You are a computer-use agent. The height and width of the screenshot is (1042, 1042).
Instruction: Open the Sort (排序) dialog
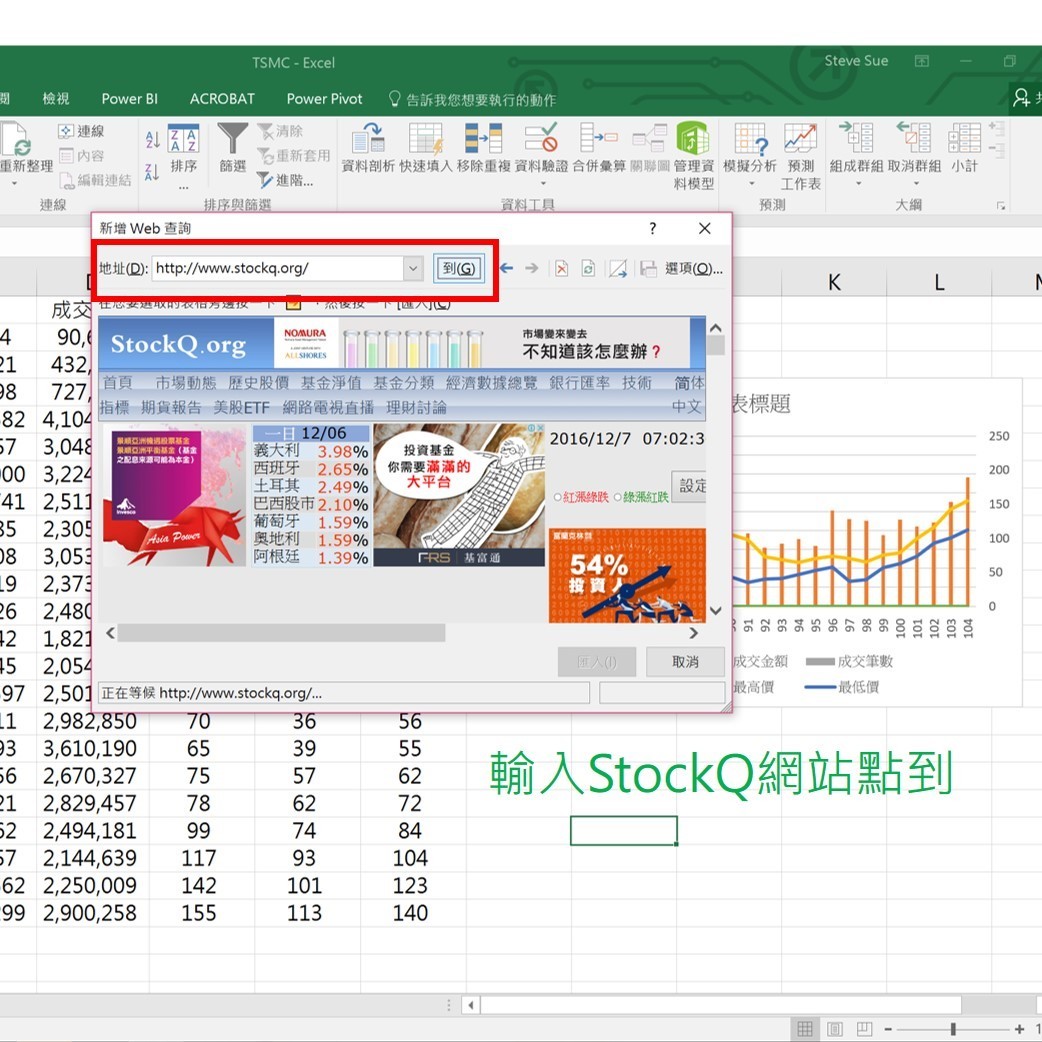point(183,149)
